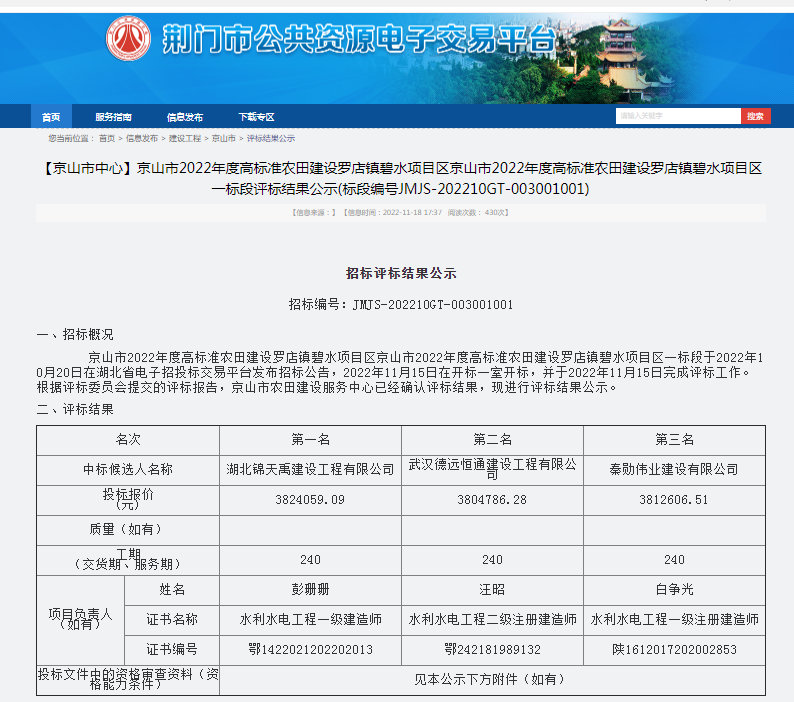Go to the 信息发布 menu item

[x=184, y=117]
